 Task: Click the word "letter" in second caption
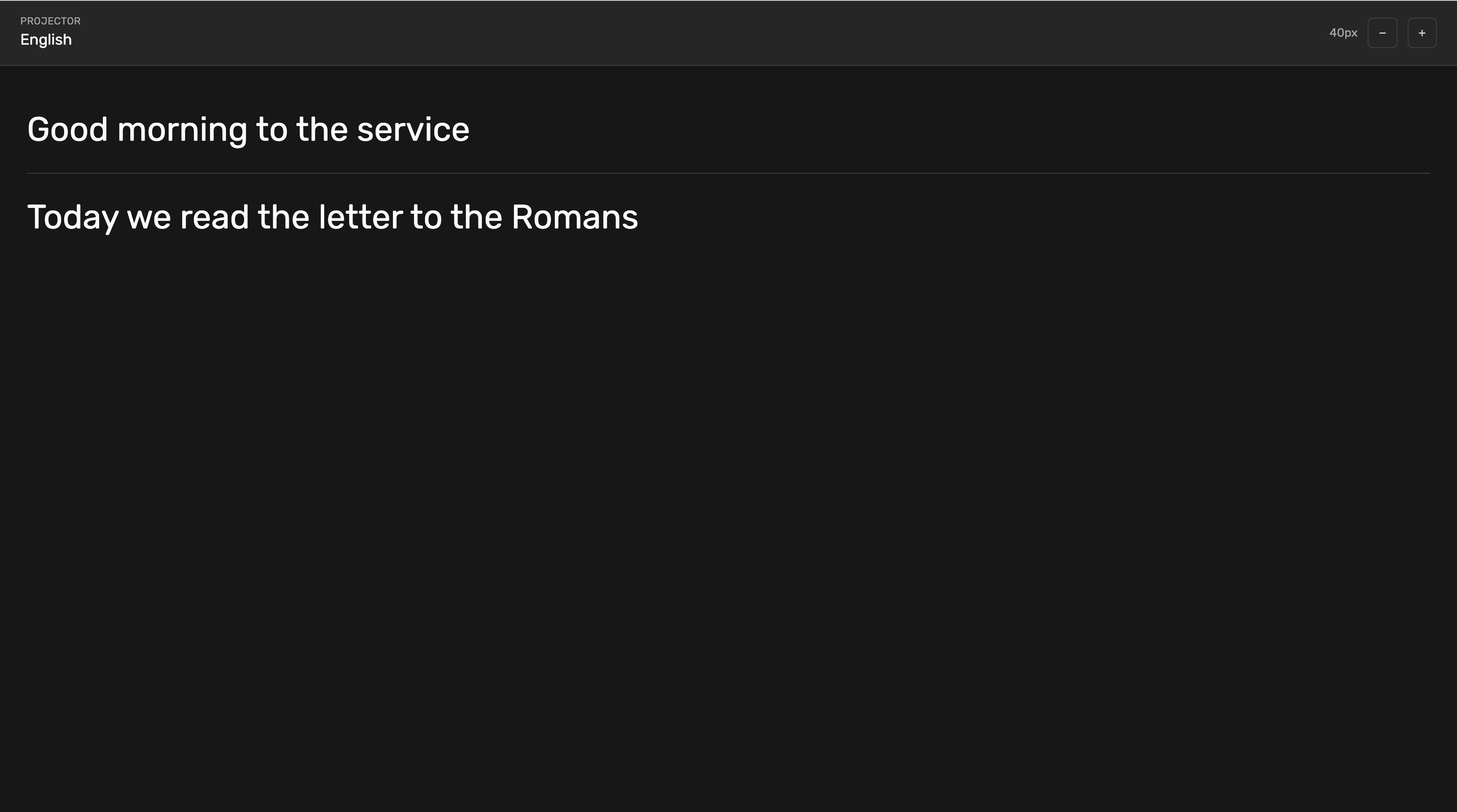pos(360,218)
